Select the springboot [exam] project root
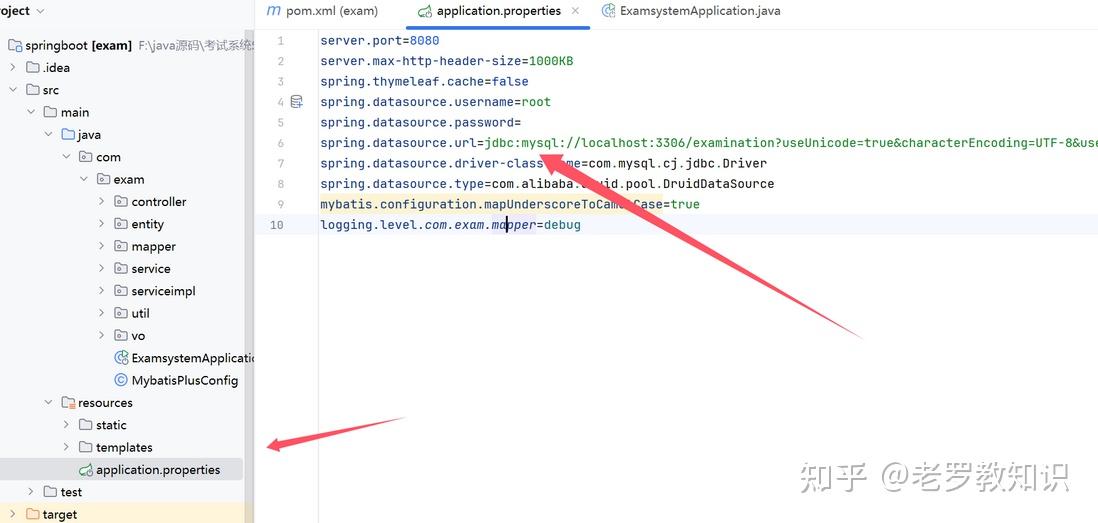Screen dimensions: 1098x523 click(x=78, y=46)
